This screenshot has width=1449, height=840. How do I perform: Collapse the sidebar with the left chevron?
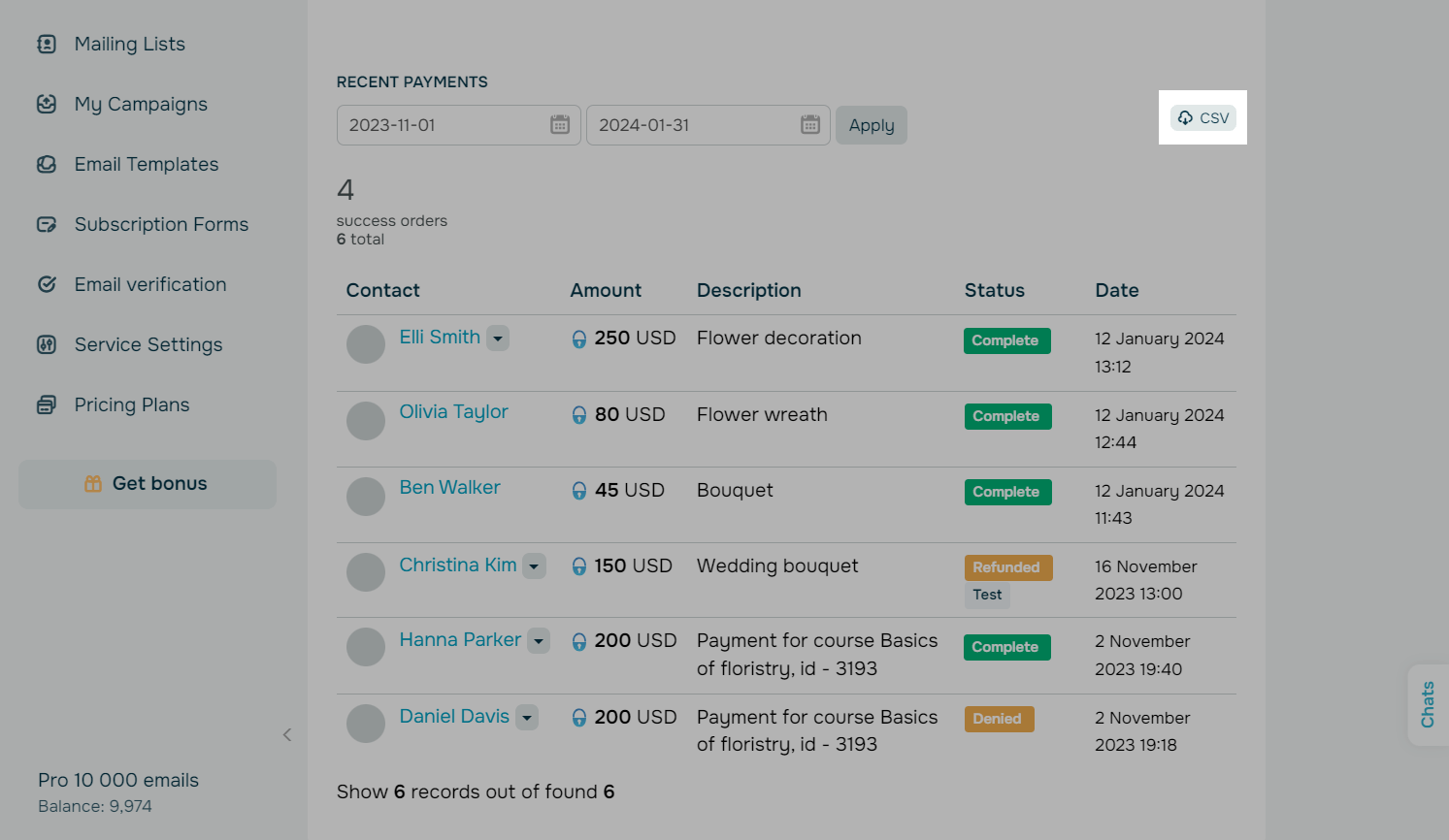(x=287, y=734)
